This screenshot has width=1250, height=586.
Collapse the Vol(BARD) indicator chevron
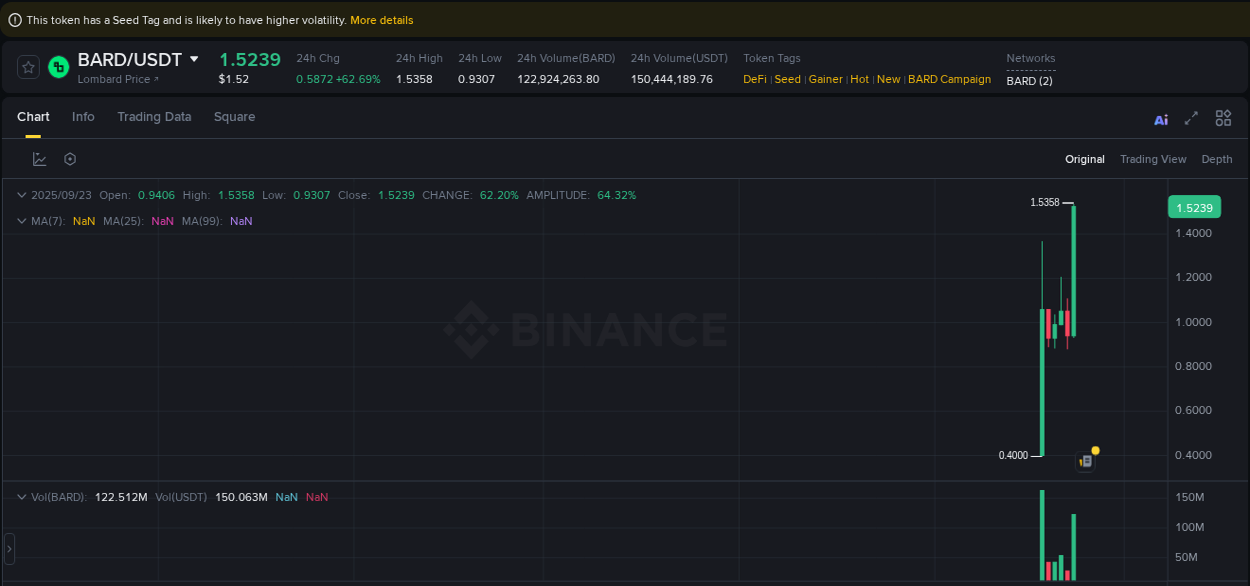pyautogui.click(x=21, y=497)
